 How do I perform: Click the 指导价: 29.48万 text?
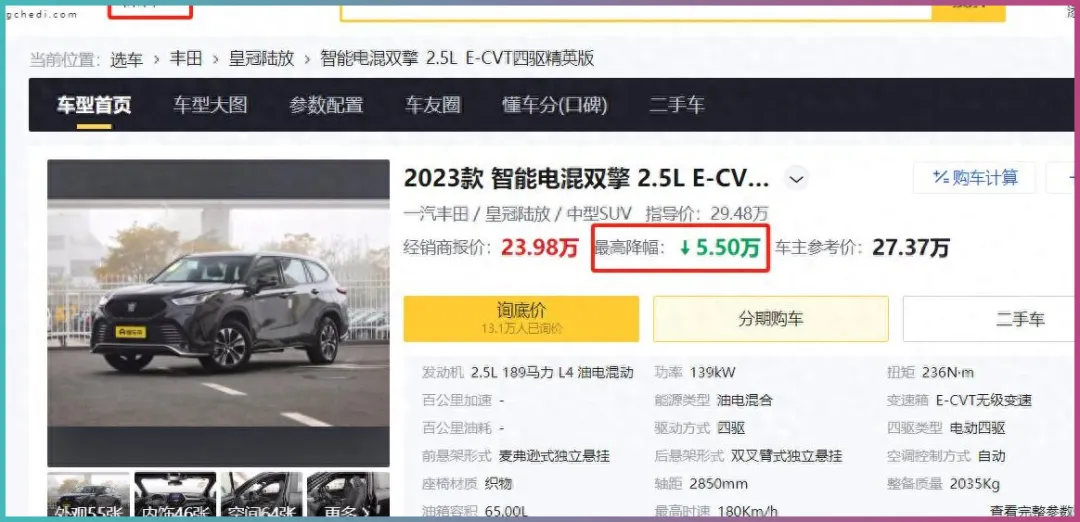click(707, 214)
